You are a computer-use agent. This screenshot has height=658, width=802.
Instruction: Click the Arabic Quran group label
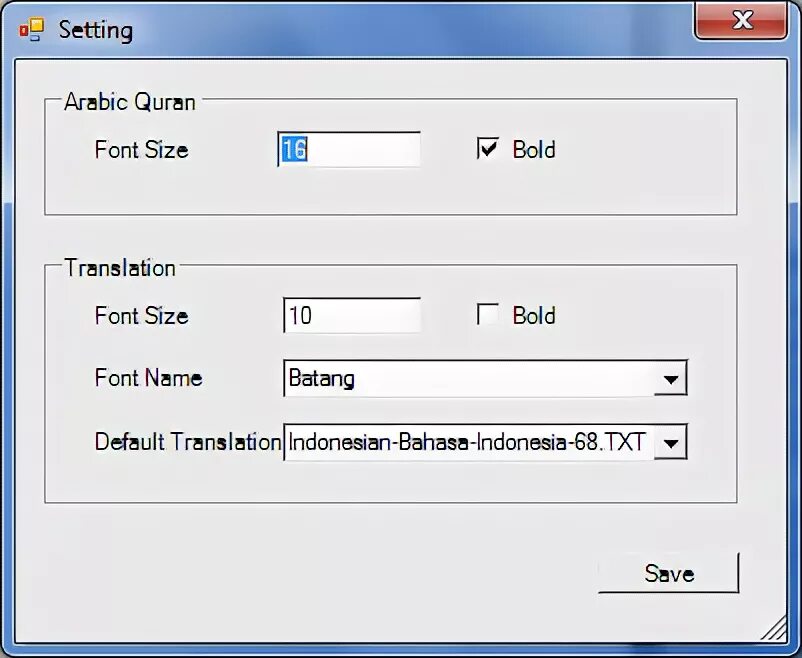click(129, 102)
